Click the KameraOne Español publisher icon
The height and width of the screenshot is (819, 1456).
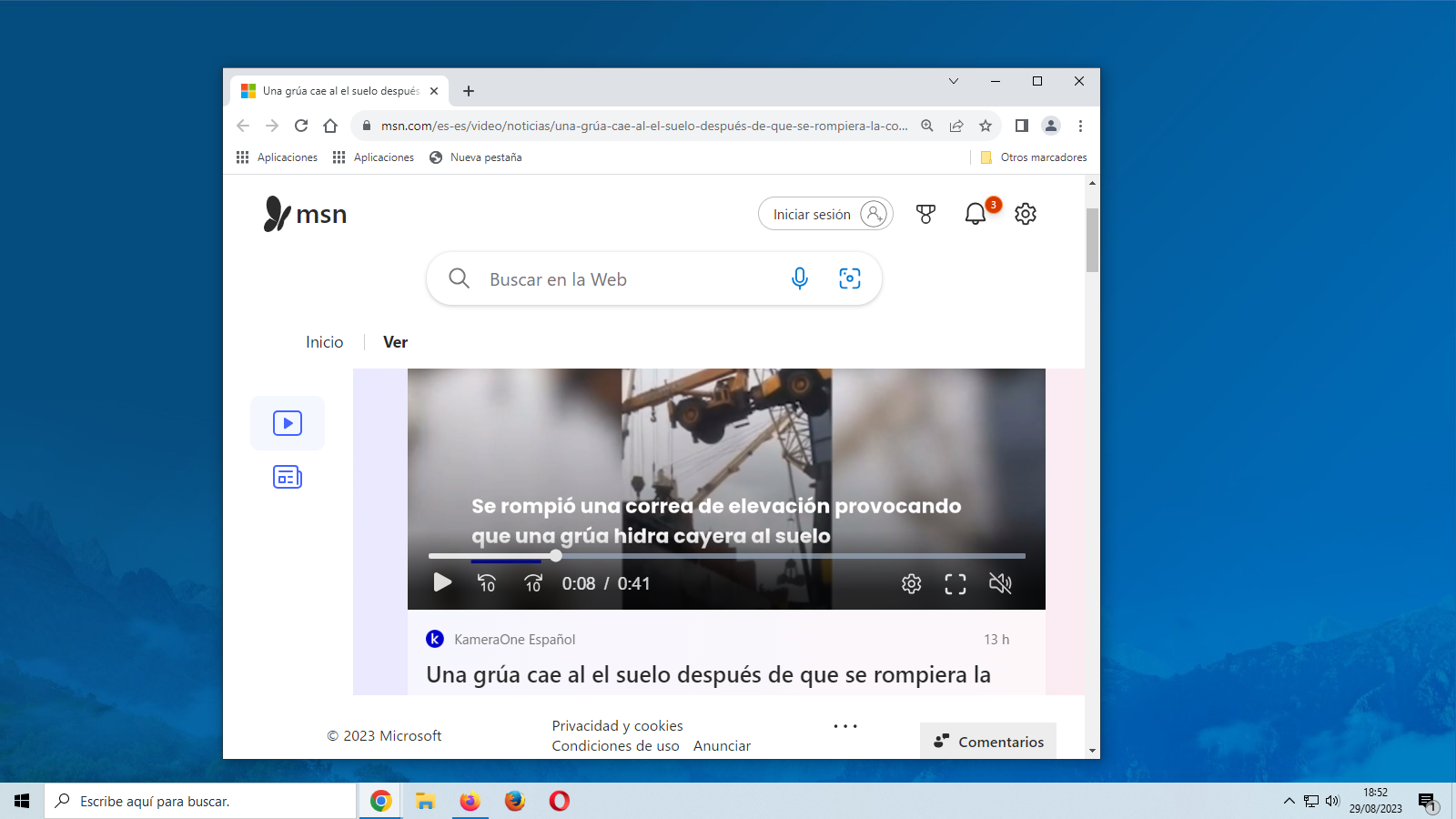click(435, 639)
